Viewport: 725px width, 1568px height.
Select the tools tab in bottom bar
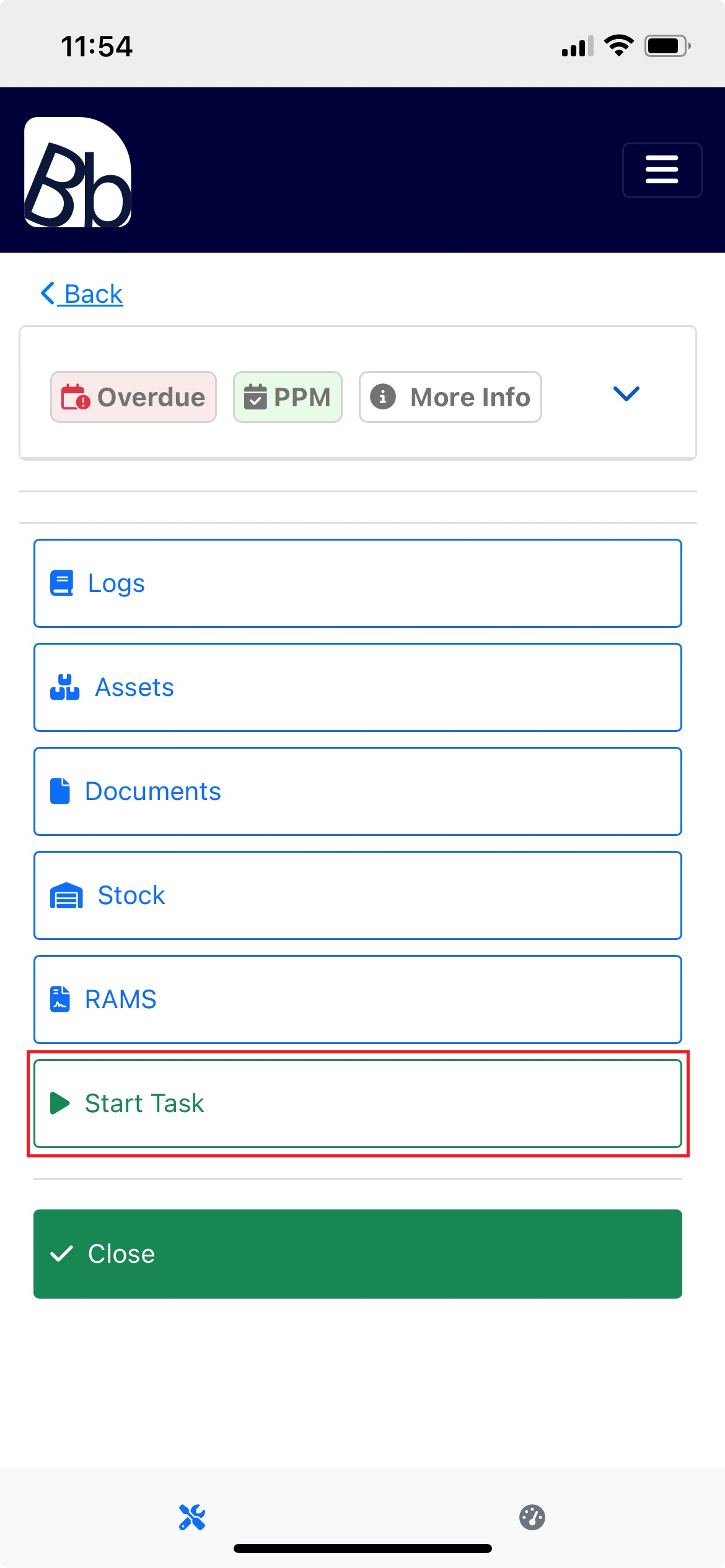pyautogui.click(x=192, y=1517)
